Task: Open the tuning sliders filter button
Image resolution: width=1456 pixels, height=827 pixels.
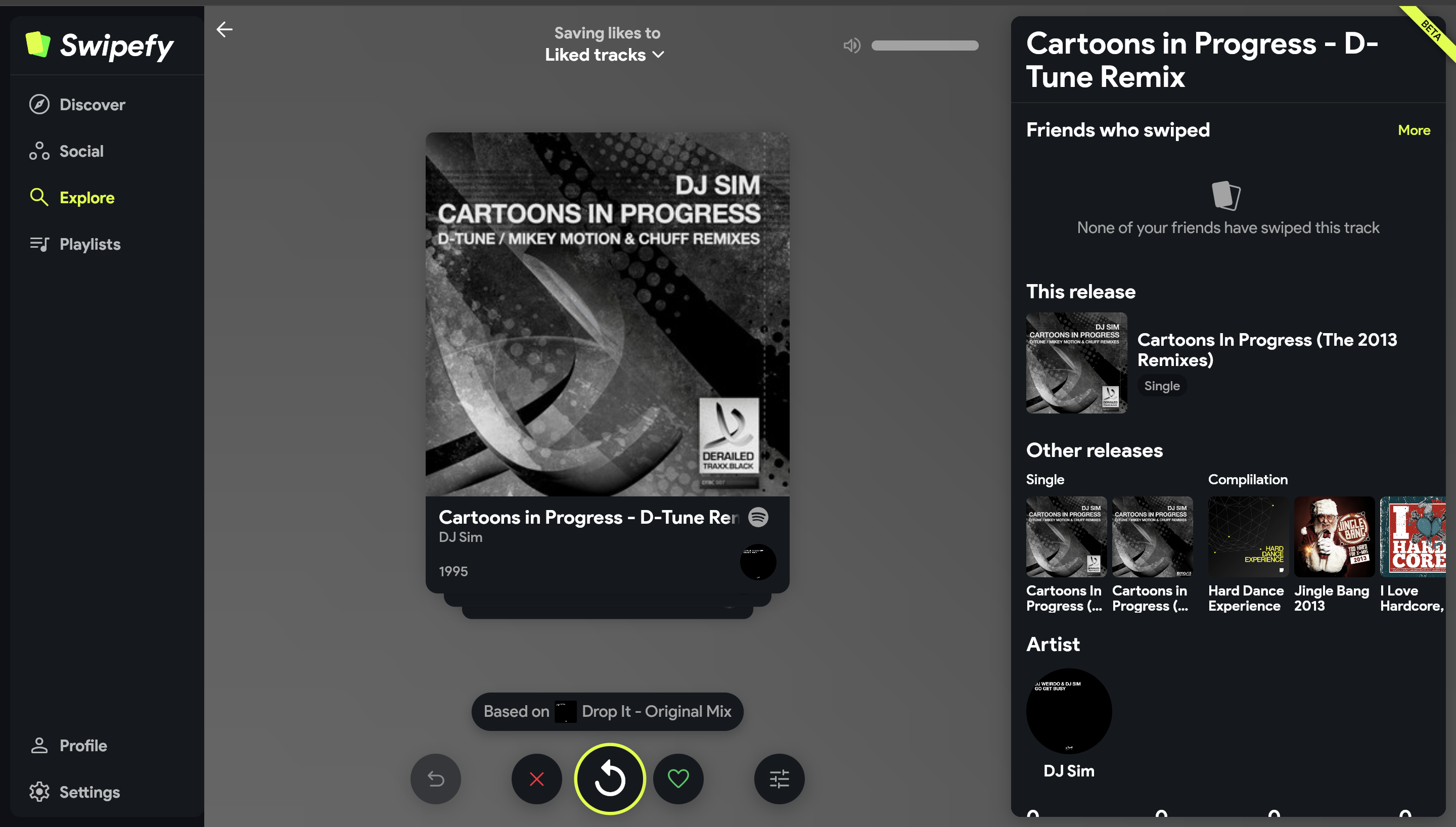Action: [779, 778]
